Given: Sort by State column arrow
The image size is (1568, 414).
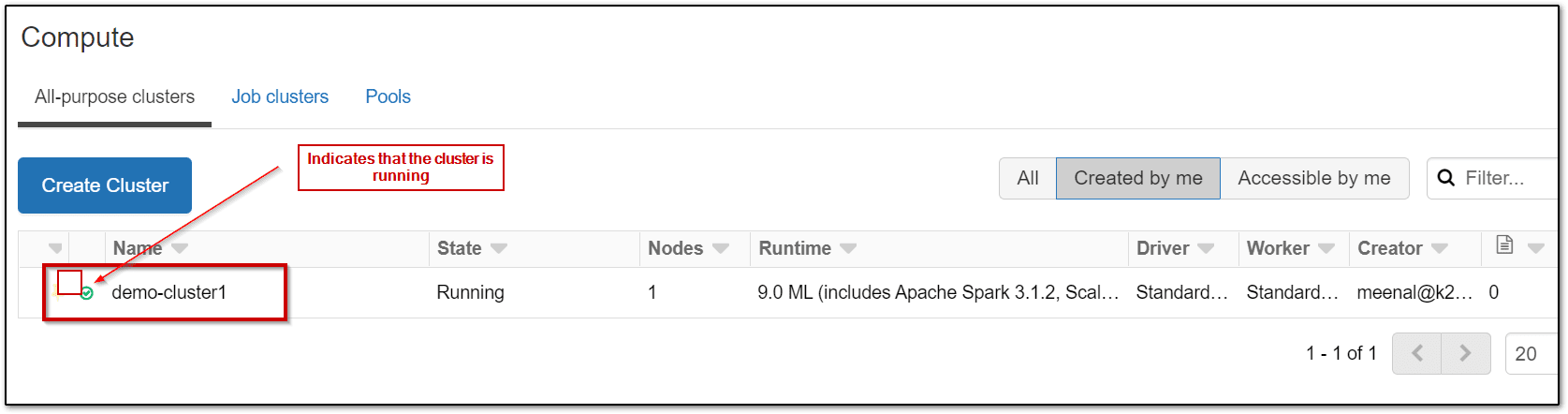Looking at the screenshot, I should pyautogui.click(x=499, y=248).
